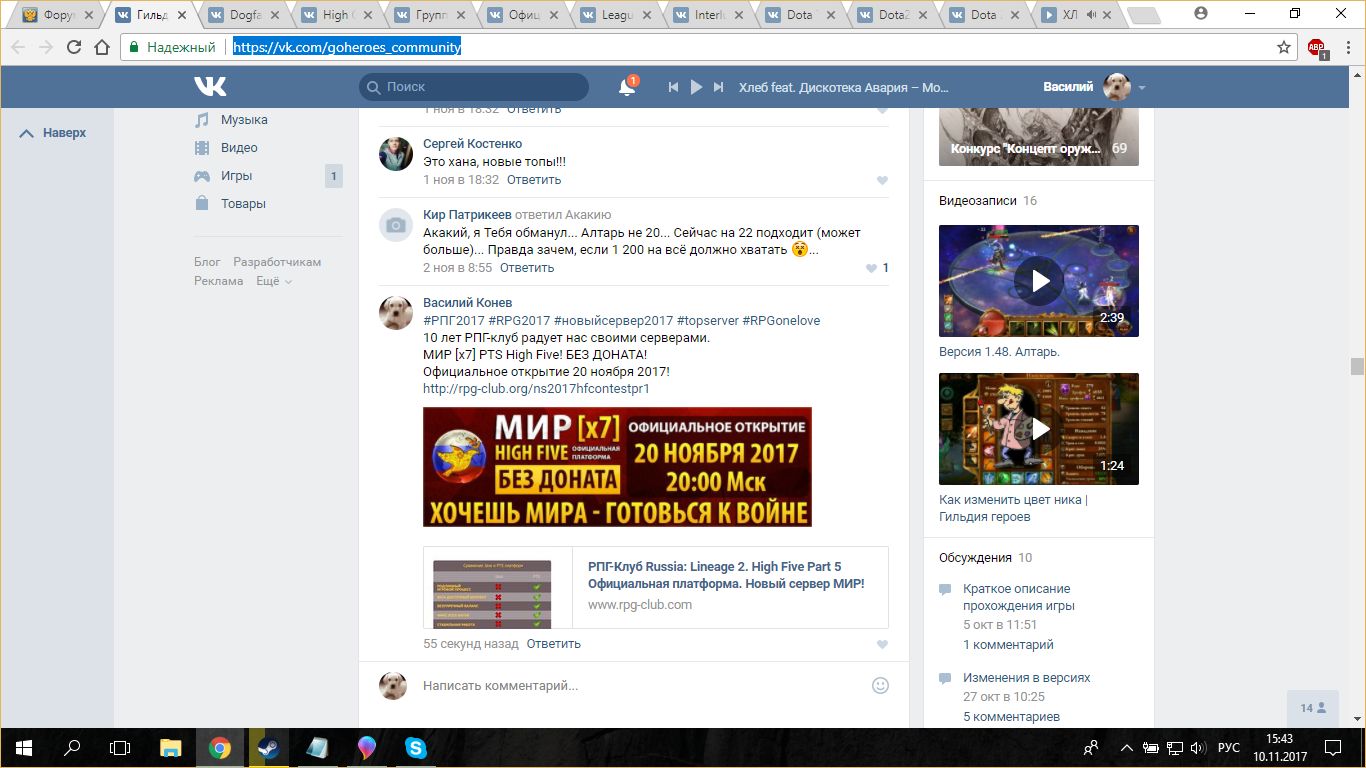The width and height of the screenshot is (1366, 768).
Task: Skip to next track in header player
Action: (x=718, y=88)
